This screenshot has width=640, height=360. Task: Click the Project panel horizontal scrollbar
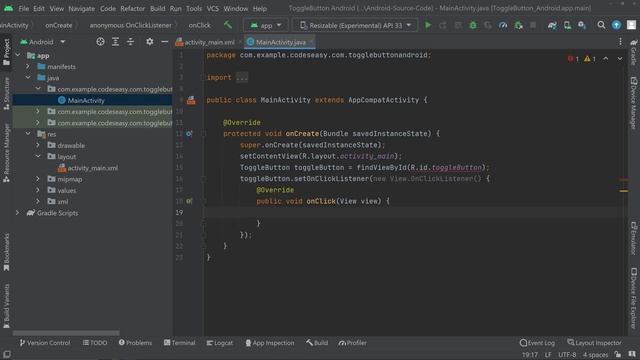pos(66,333)
